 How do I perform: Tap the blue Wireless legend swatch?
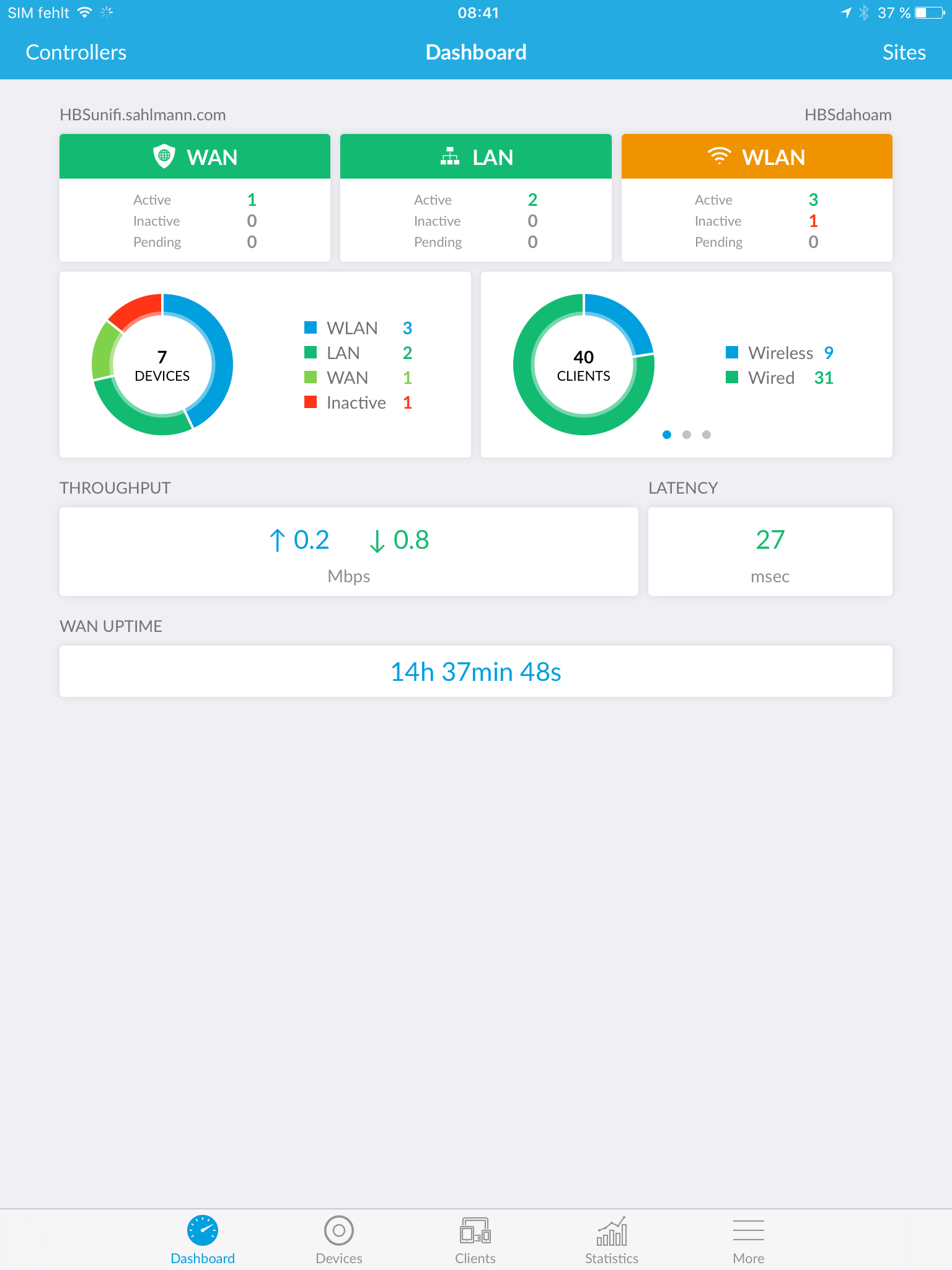click(x=732, y=352)
